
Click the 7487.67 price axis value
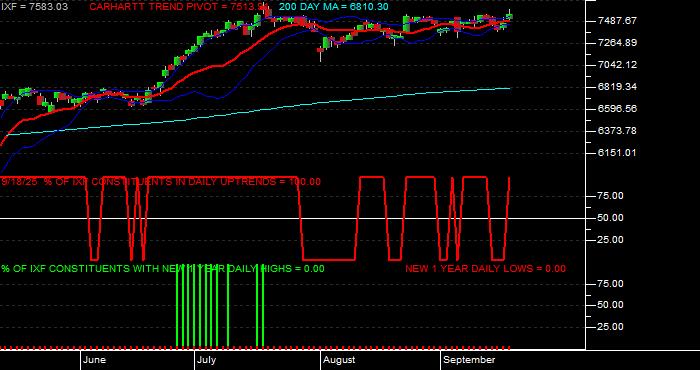click(617, 21)
